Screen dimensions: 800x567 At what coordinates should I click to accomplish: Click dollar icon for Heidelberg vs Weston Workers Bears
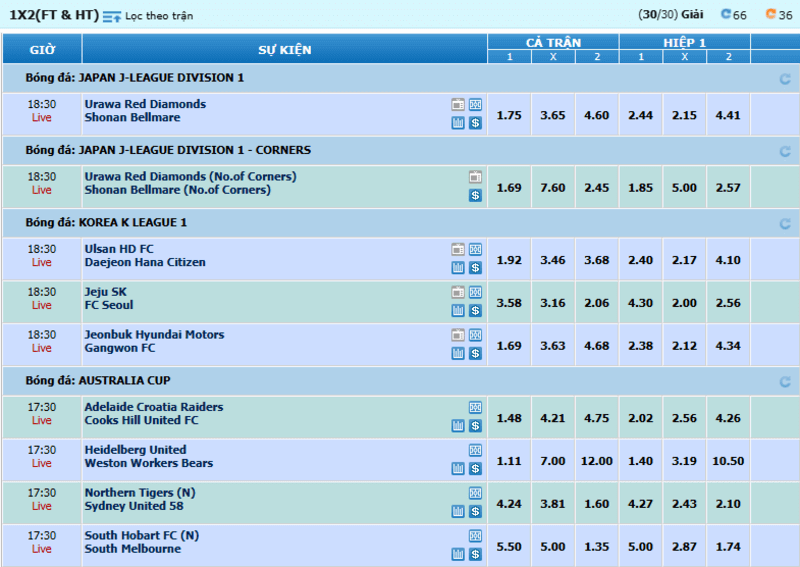476,469
